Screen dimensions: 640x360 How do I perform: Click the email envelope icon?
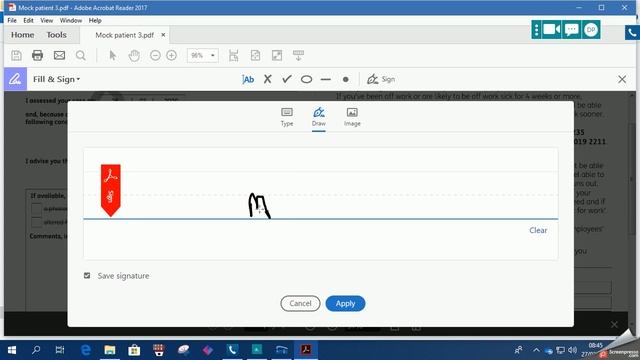(60, 55)
